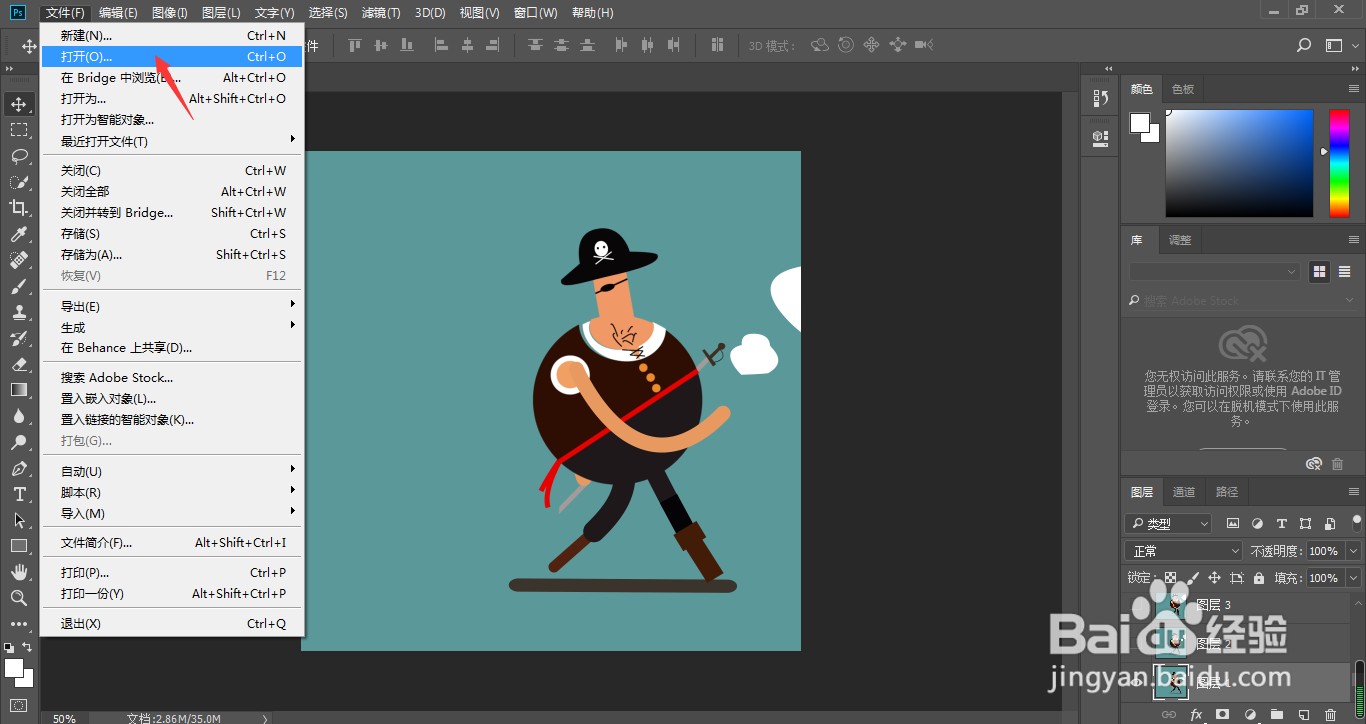Screen dimensions: 1366x724
Task: Click foreground color swatch in Color panel
Action: click(1140, 123)
